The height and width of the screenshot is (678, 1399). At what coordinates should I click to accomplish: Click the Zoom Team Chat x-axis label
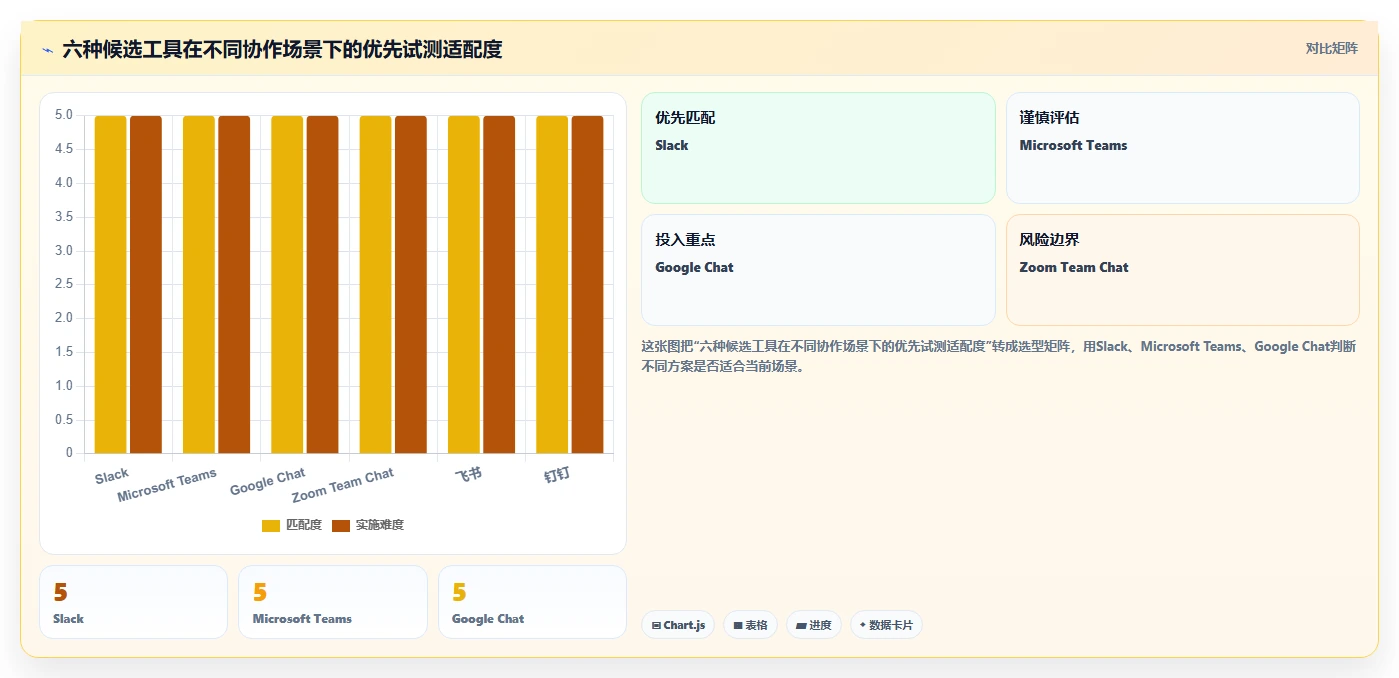[x=343, y=485]
